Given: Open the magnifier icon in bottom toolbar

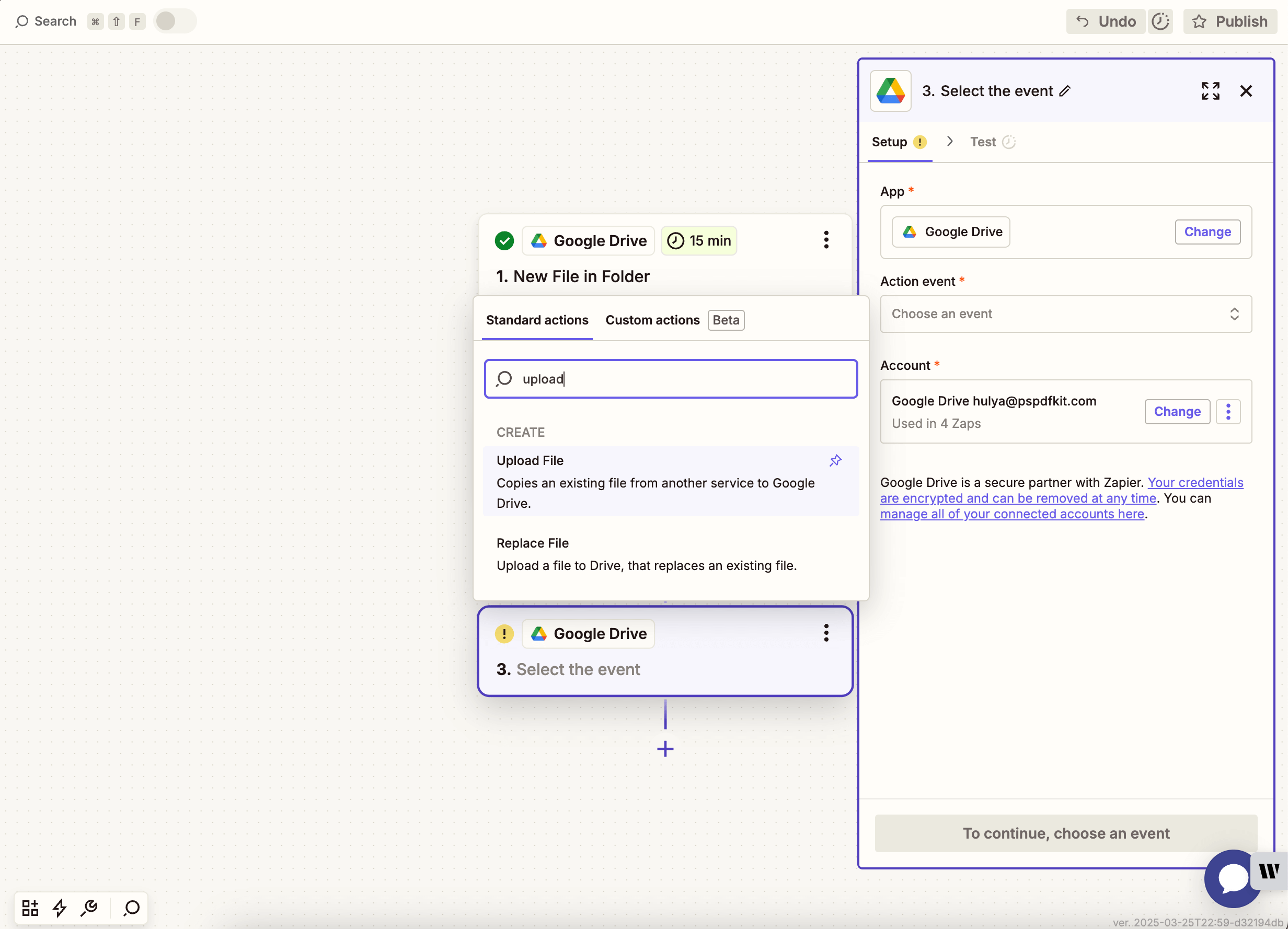Looking at the screenshot, I should 130,908.
